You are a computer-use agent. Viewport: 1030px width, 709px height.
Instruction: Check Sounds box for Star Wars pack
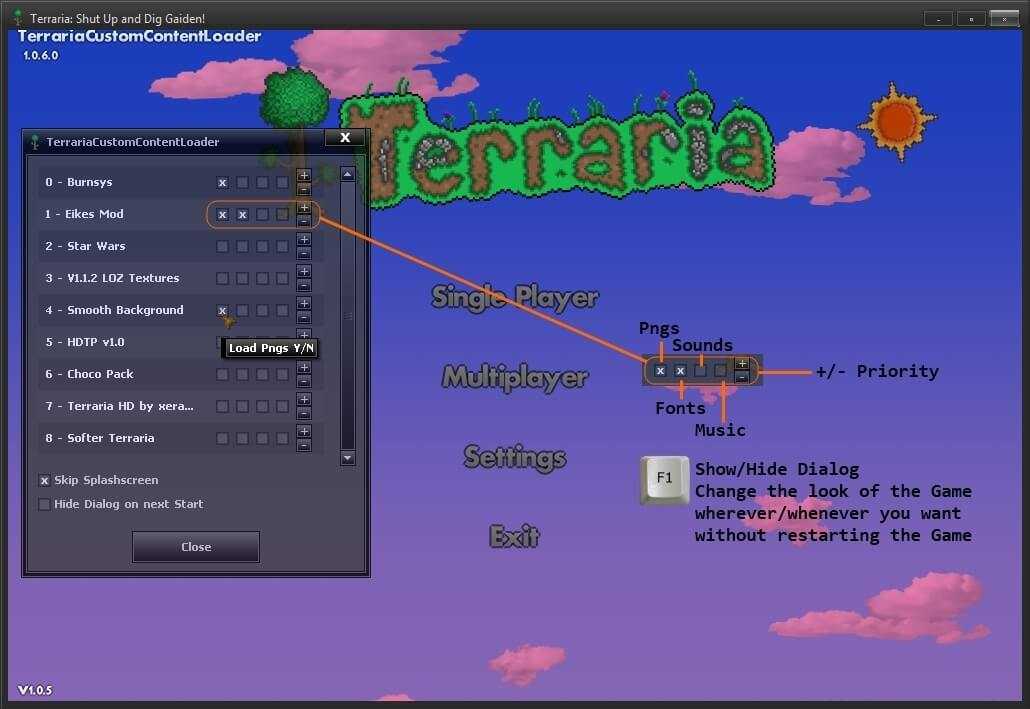262,246
